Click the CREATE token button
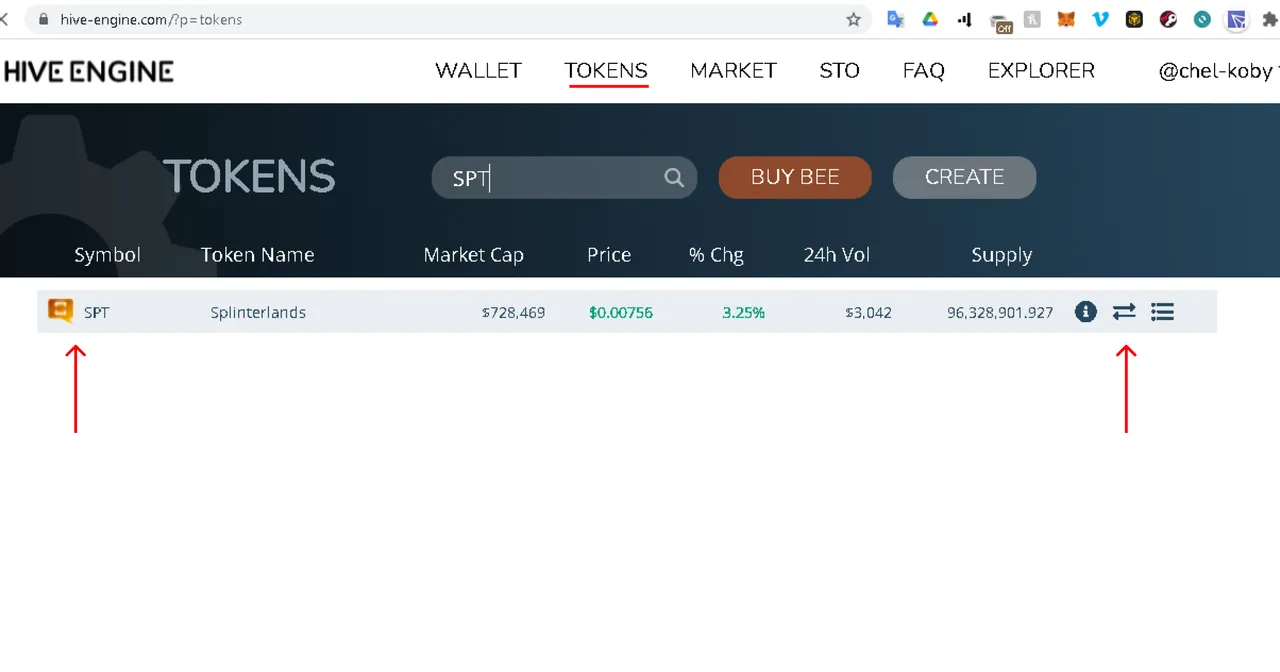The width and height of the screenshot is (1280, 672). pyautogui.click(x=964, y=177)
